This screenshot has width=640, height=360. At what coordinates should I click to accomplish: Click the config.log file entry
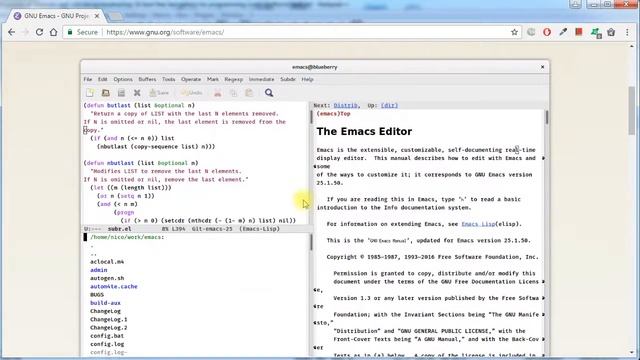point(107,344)
